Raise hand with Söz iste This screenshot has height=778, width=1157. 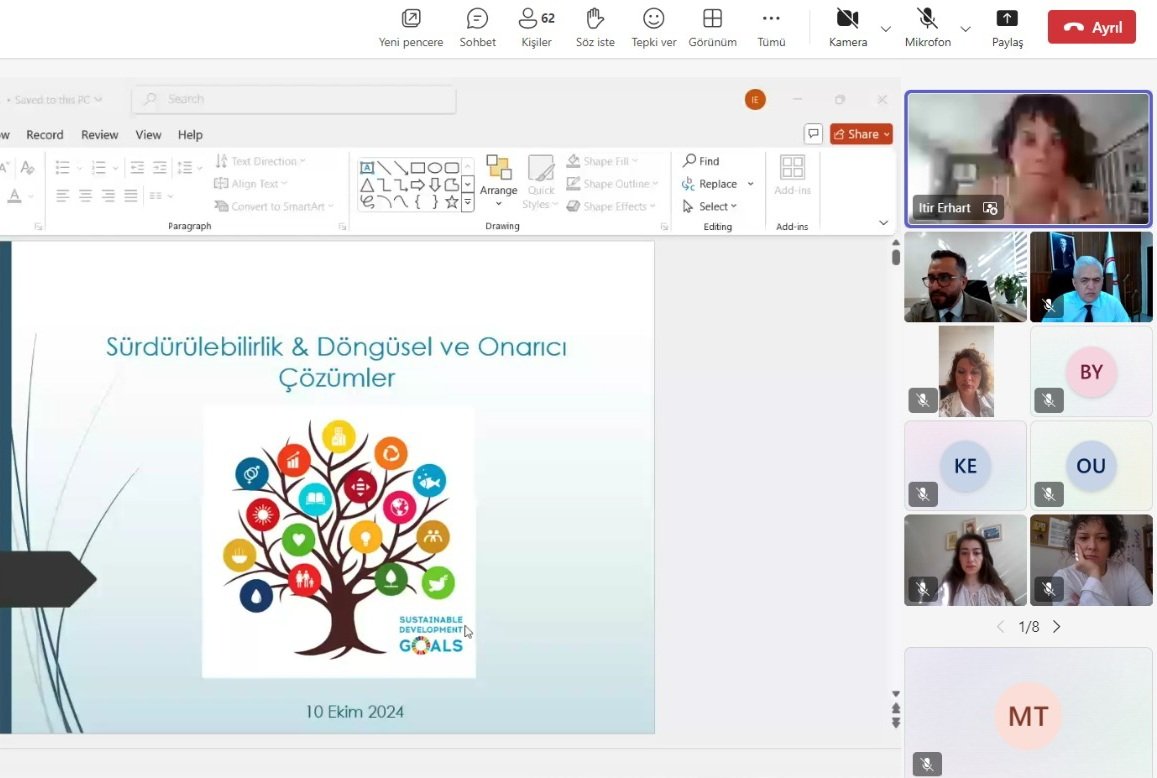click(595, 28)
